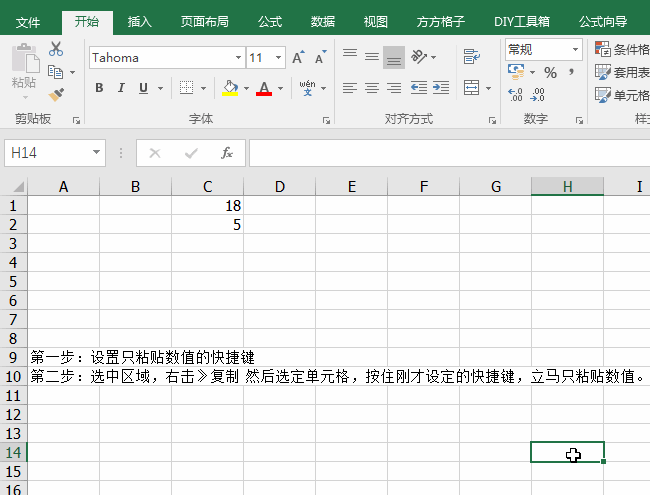This screenshot has width=650, height=495.
Task: Expand the font size 11 dropdown
Action: [x=279, y=58]
